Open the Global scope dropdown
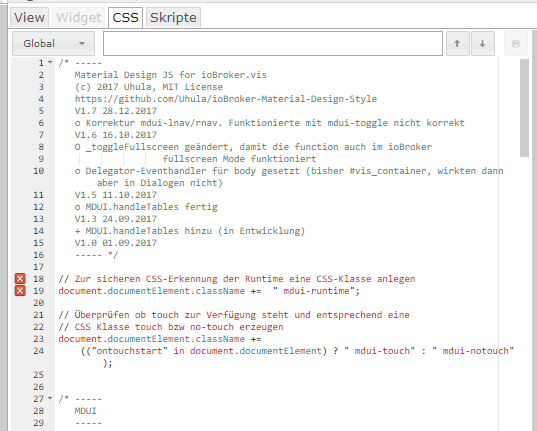 point(53,44)
